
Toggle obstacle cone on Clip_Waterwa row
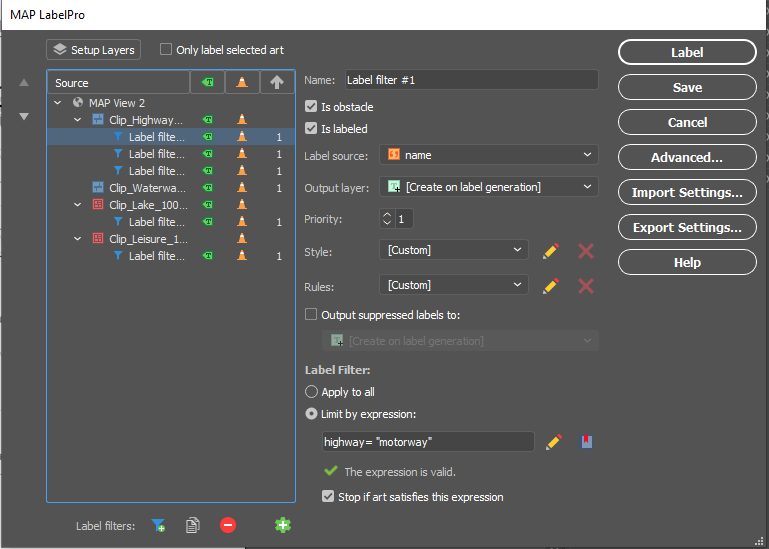point(242,187)
